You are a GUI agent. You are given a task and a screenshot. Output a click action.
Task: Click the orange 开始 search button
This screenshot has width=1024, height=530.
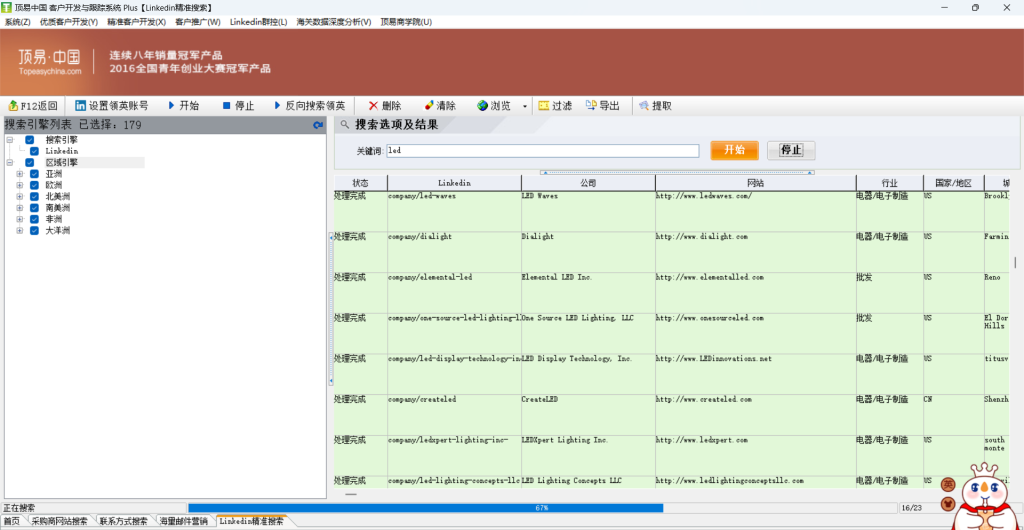[x=734, y=150]
